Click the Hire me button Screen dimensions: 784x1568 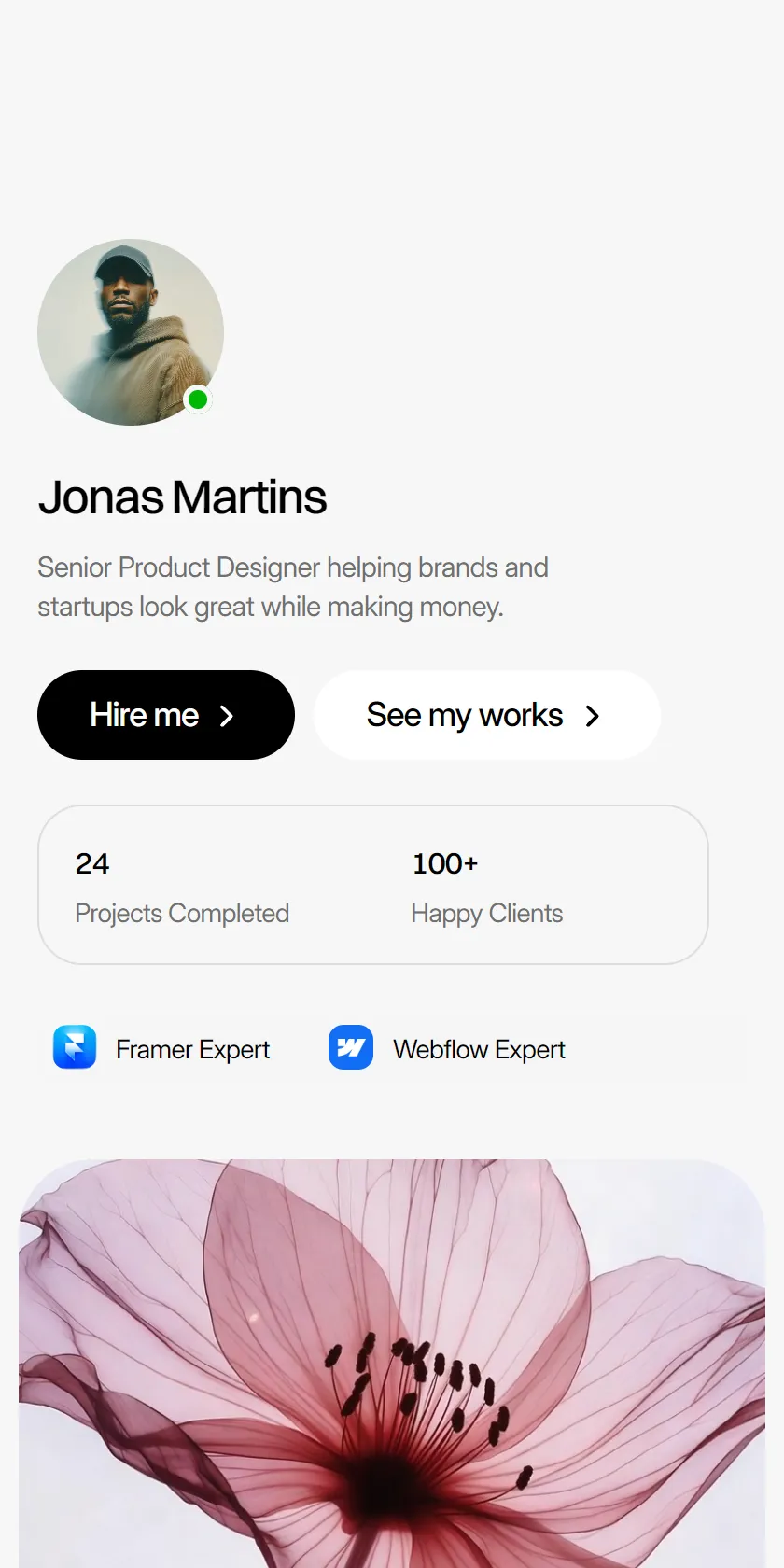(166, 715)
